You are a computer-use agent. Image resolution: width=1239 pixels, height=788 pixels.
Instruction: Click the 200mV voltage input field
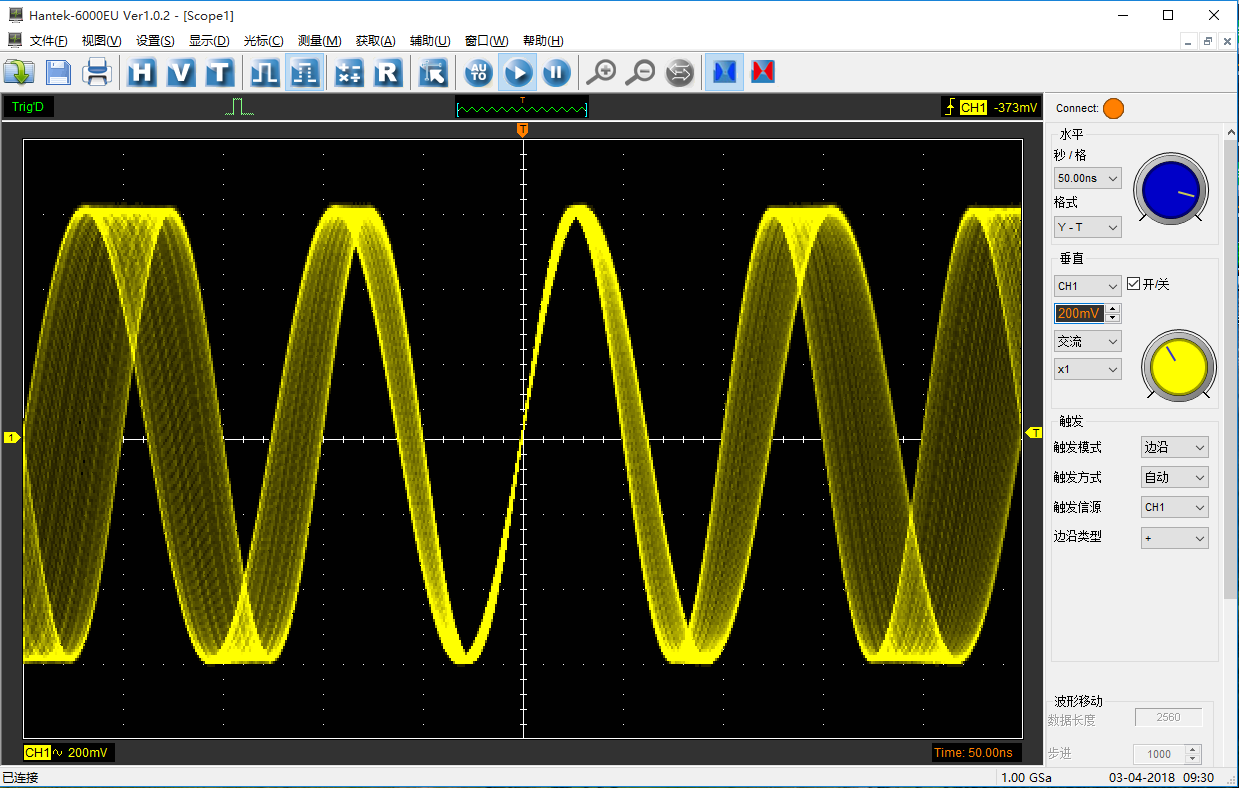click(x=1079, y=313)
